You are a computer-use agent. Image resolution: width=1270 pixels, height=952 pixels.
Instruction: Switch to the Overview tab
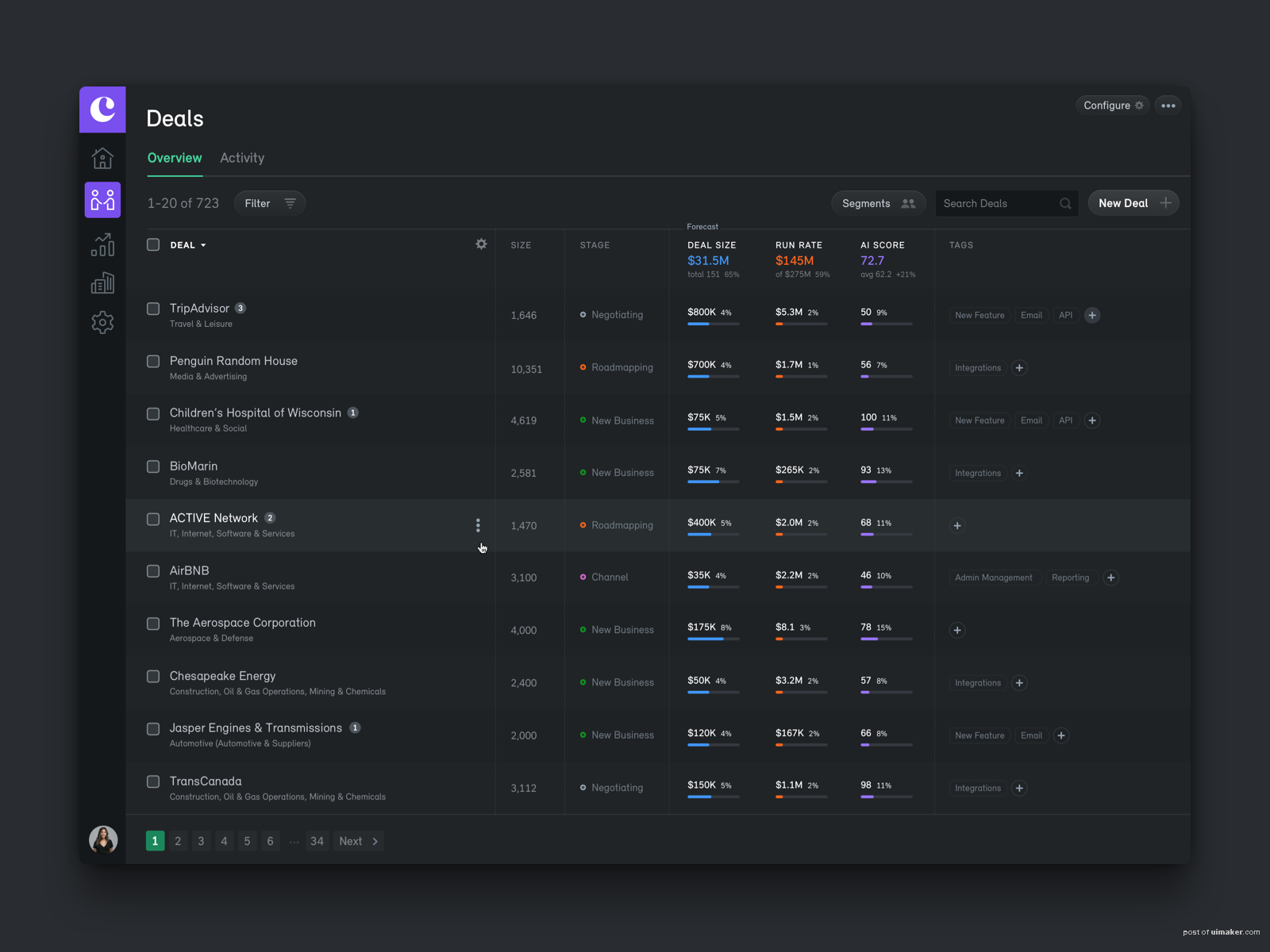(175, 158)
